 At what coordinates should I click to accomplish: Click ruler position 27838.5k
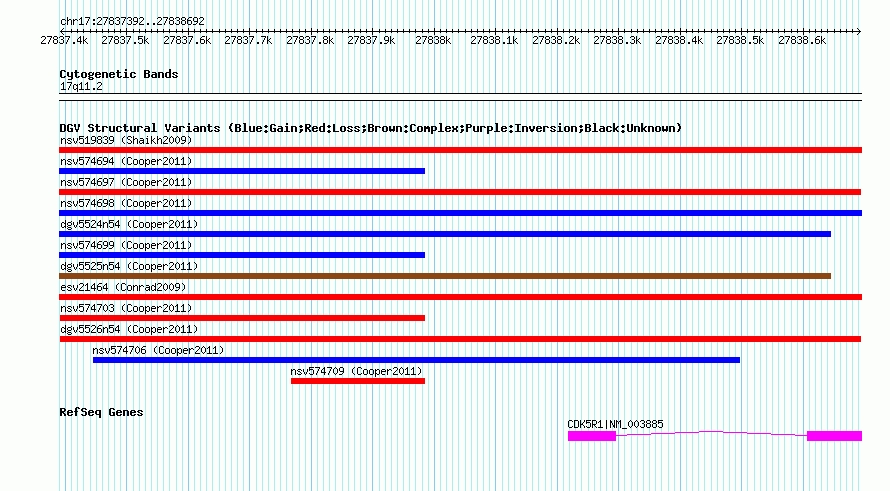tap(741, 40)
